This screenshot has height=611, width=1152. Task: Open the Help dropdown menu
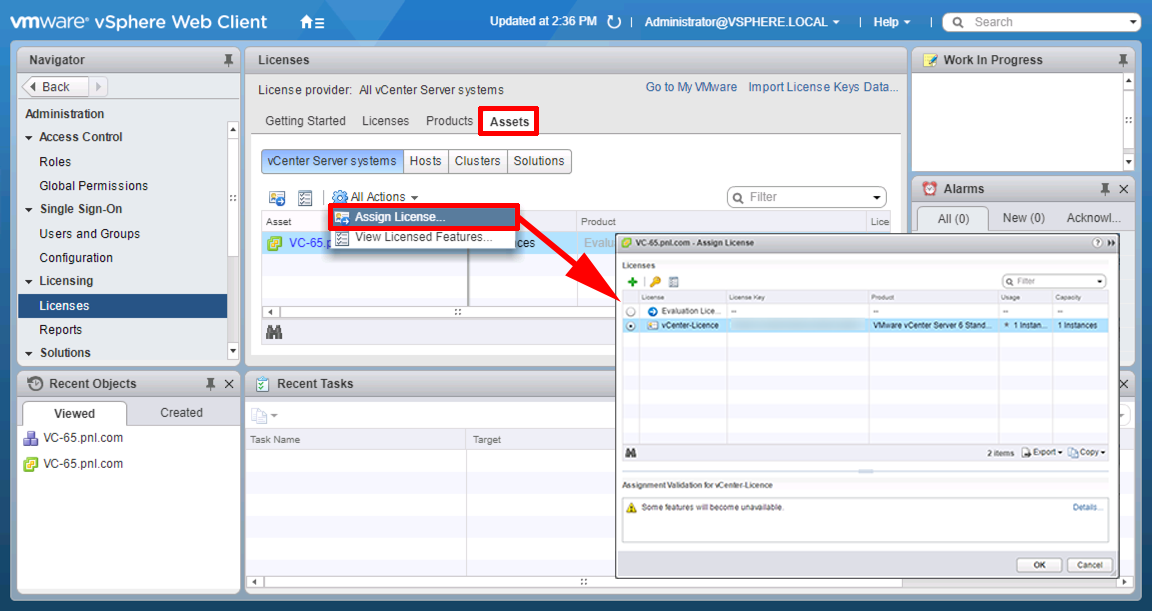pyautogui.click(x=891, y=22)
